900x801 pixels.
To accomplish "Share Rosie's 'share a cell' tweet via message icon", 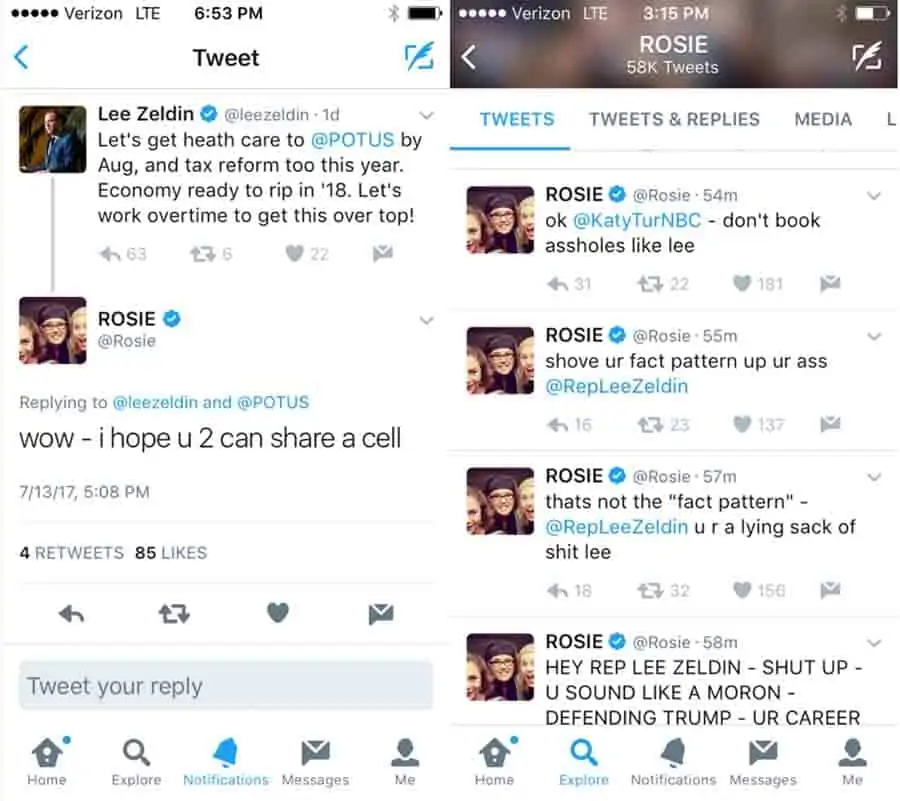I will [x=381, y=614].
